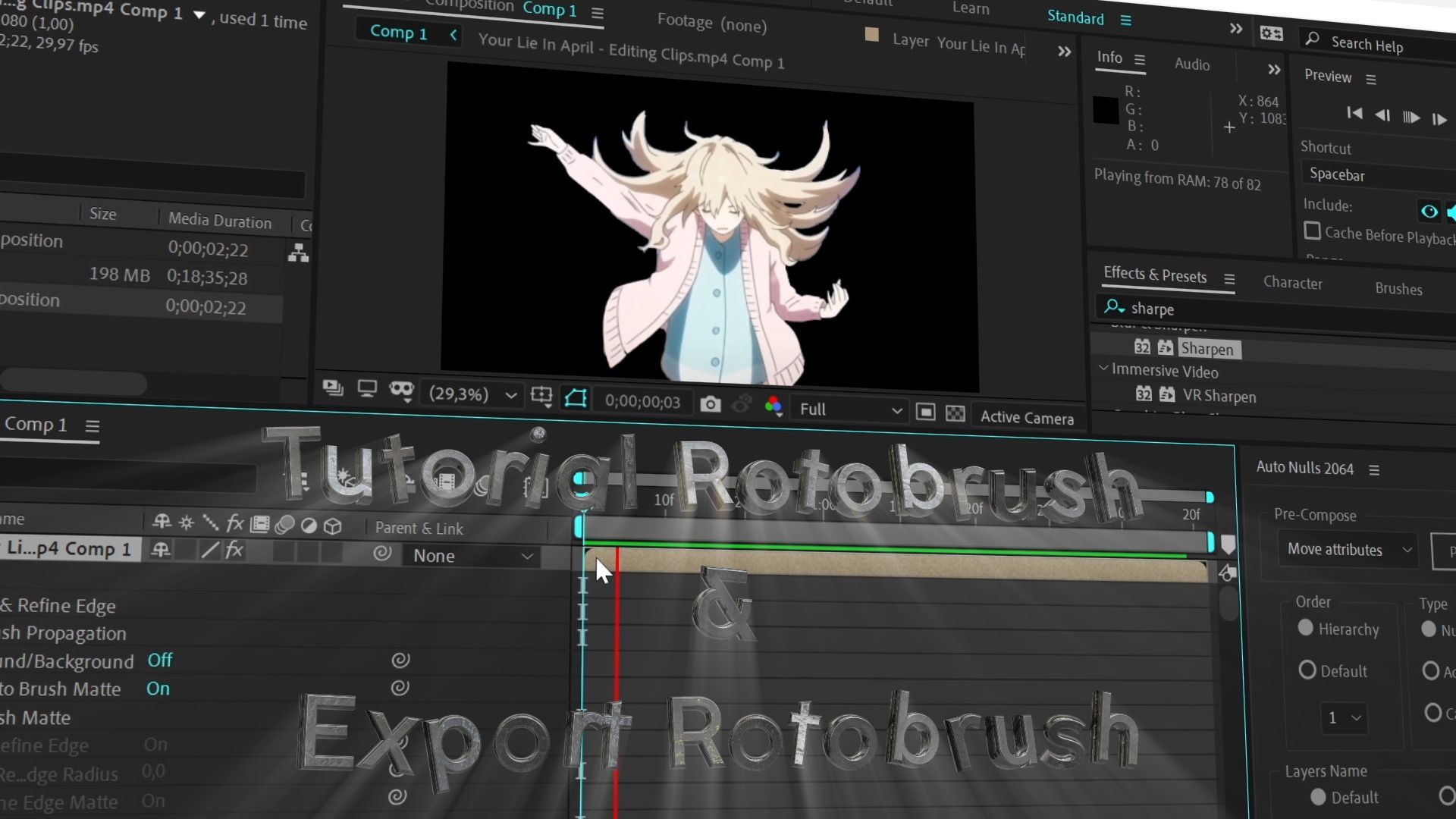Click the VR Sharpen effect icon
Viewport: 1456px width, 819px height.
pos(1167,394)
